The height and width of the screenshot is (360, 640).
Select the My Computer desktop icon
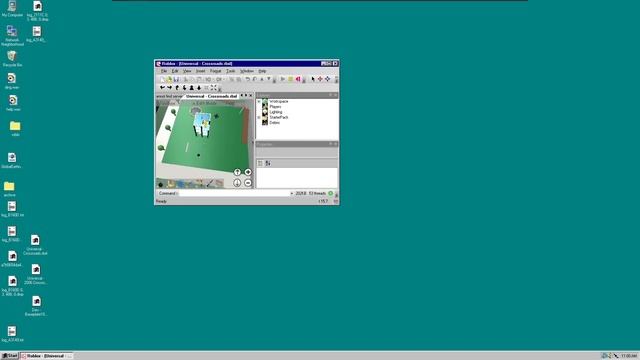pos(12,9)
